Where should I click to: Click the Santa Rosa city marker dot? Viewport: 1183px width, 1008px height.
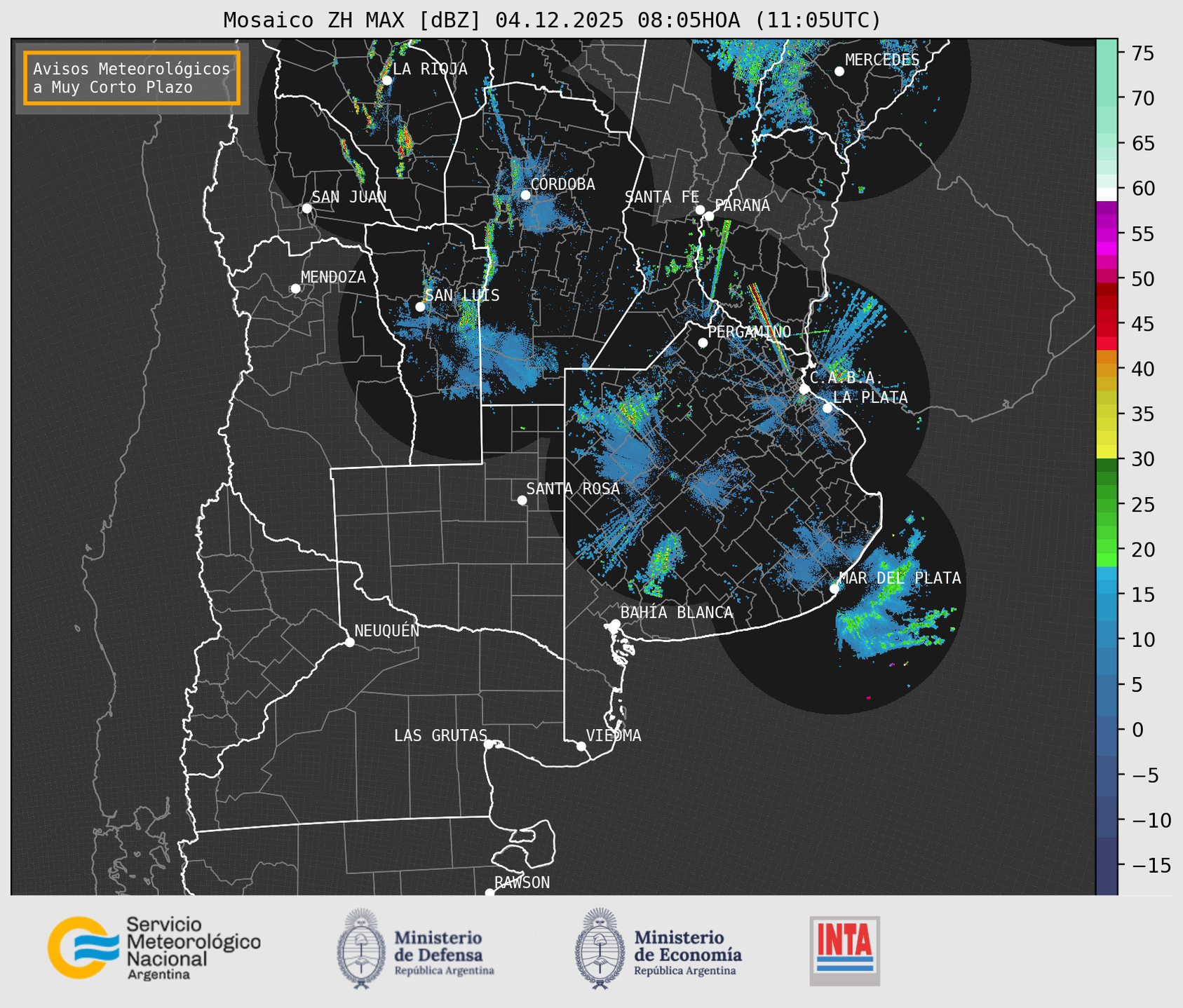(522, 500)
